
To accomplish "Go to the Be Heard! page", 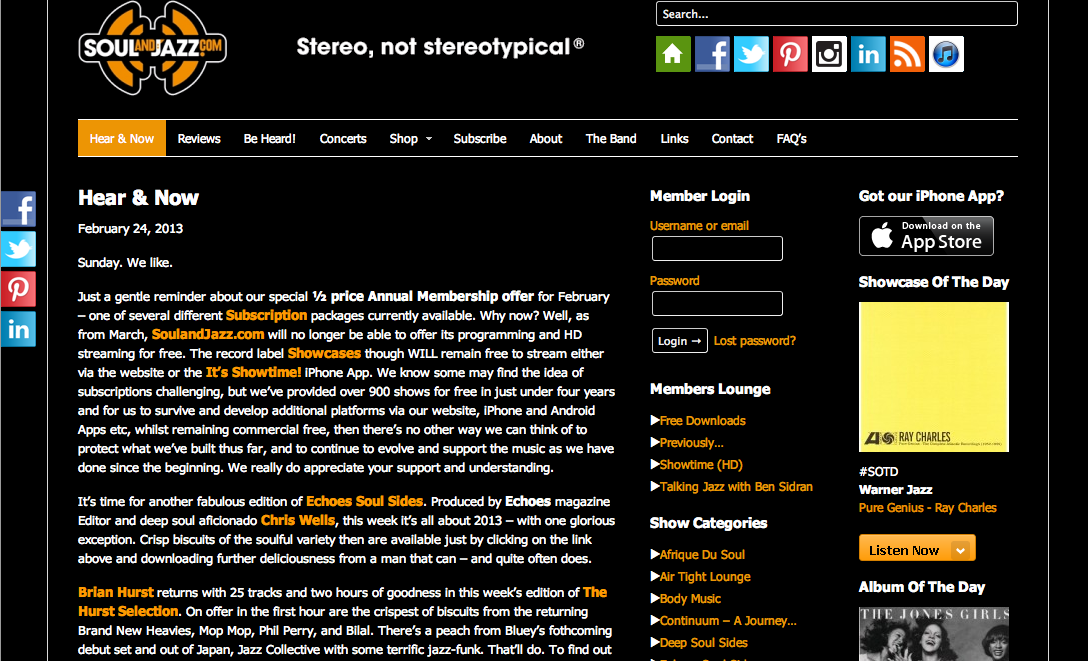I will point(269,139).
